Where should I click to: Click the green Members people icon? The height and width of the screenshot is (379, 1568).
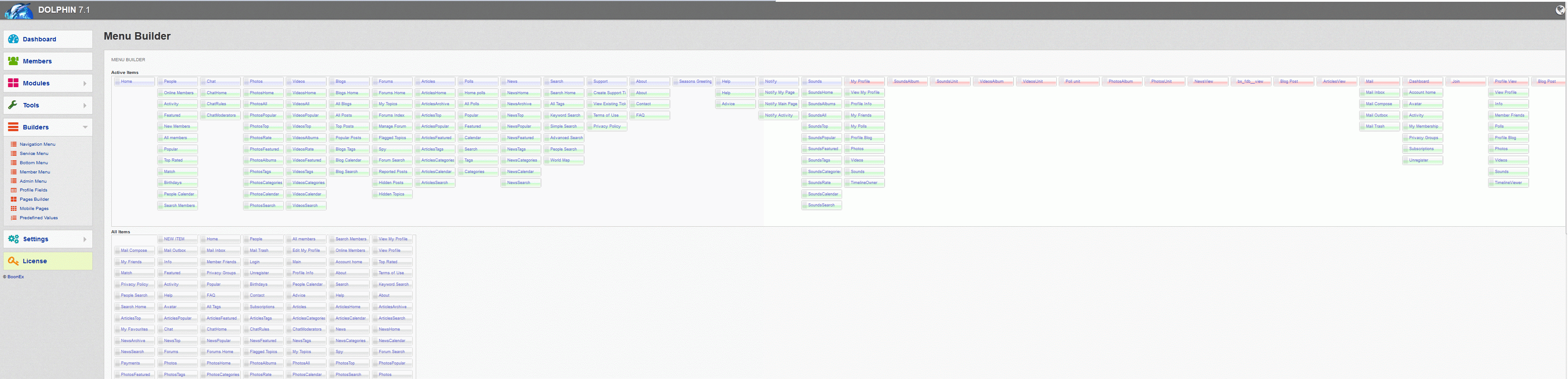tap(13, 61)
